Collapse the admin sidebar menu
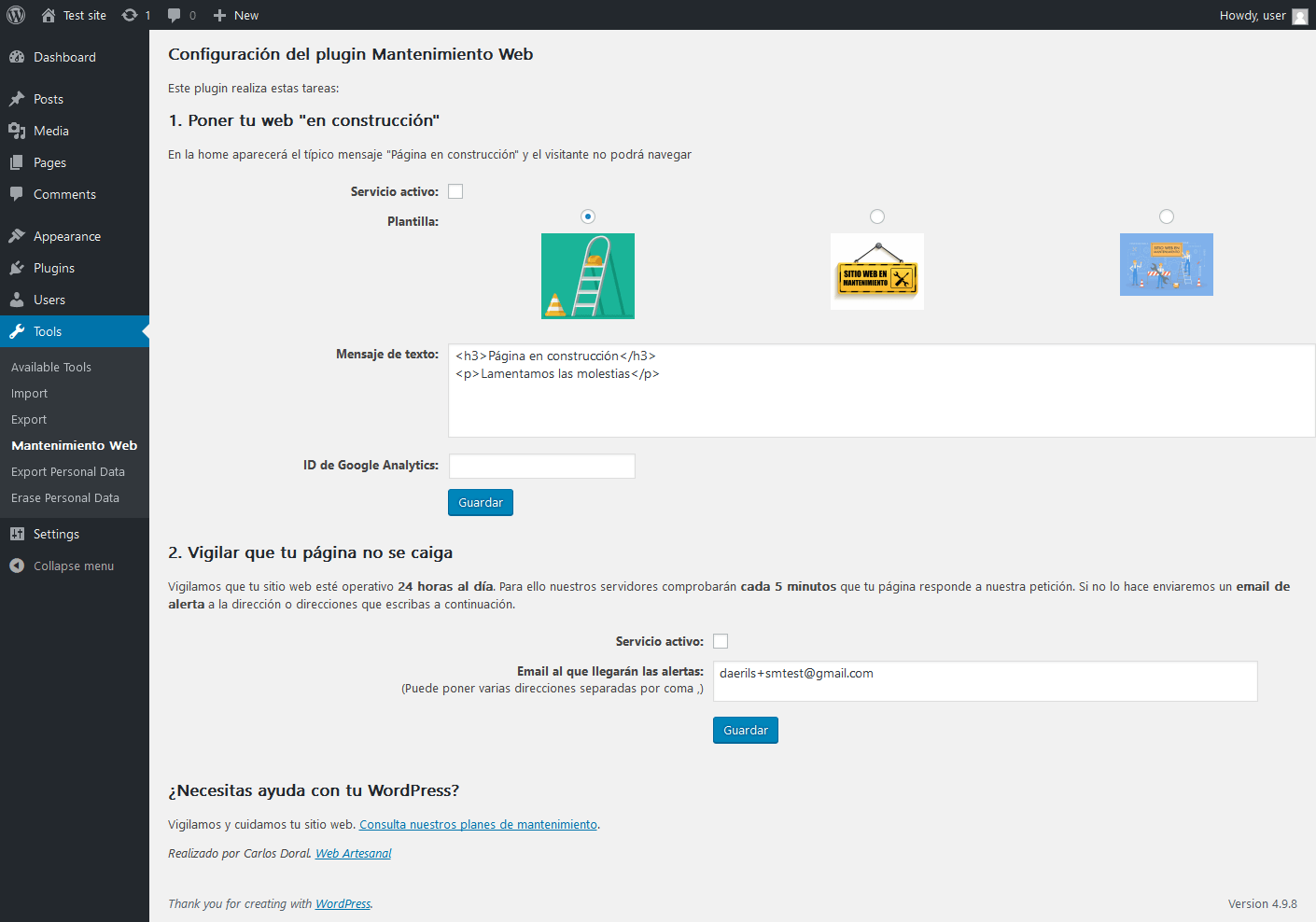 pyautogui.click(x=75, y=566)
